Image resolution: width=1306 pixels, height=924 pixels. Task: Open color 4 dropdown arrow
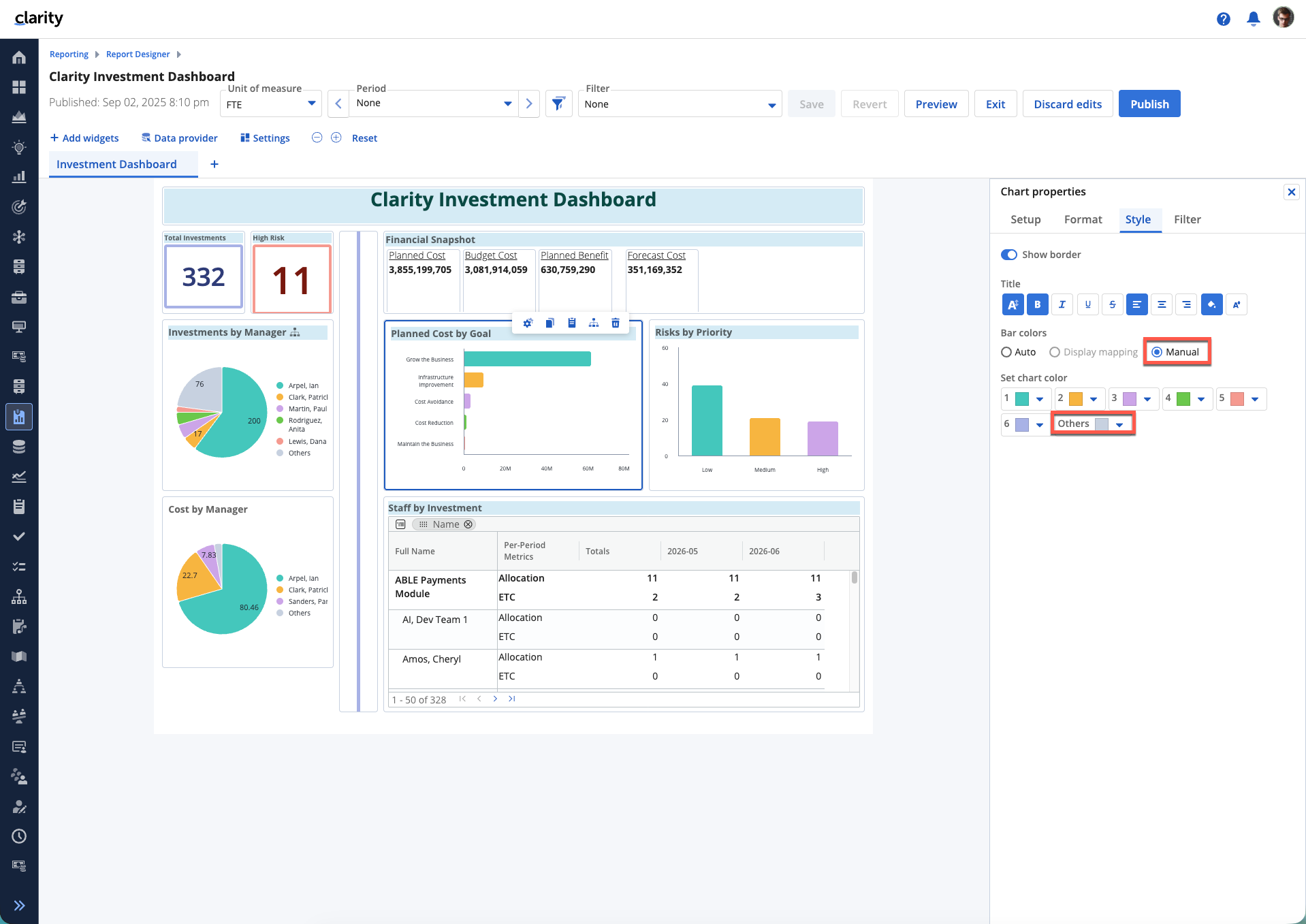point(1201,399)
